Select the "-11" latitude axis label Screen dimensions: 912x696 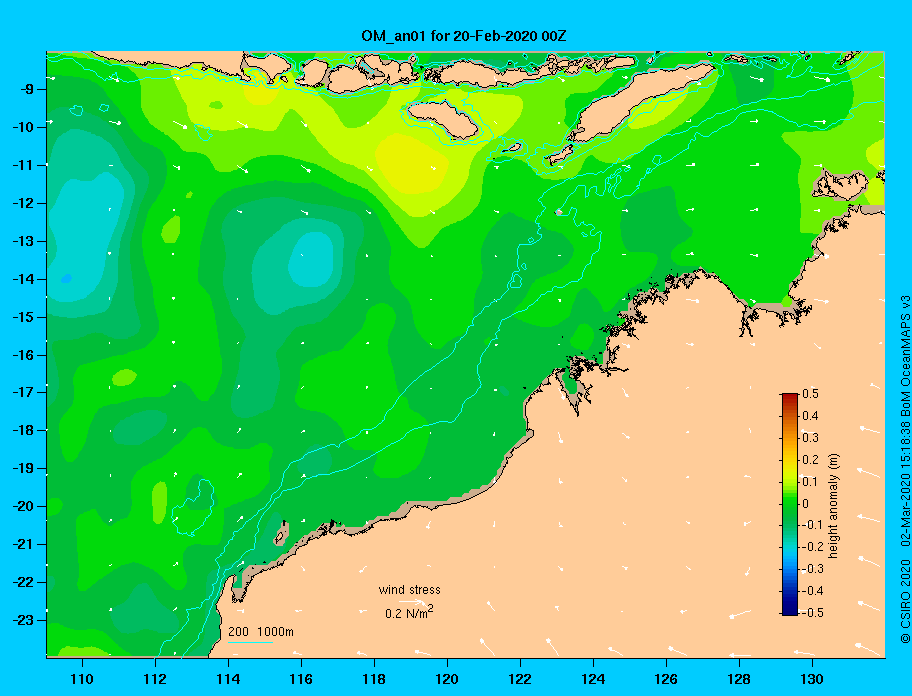(22, 165)
